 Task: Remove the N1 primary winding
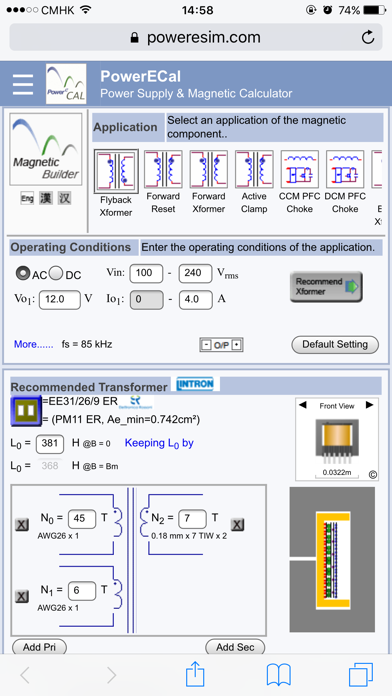click(x=22, y=597)
